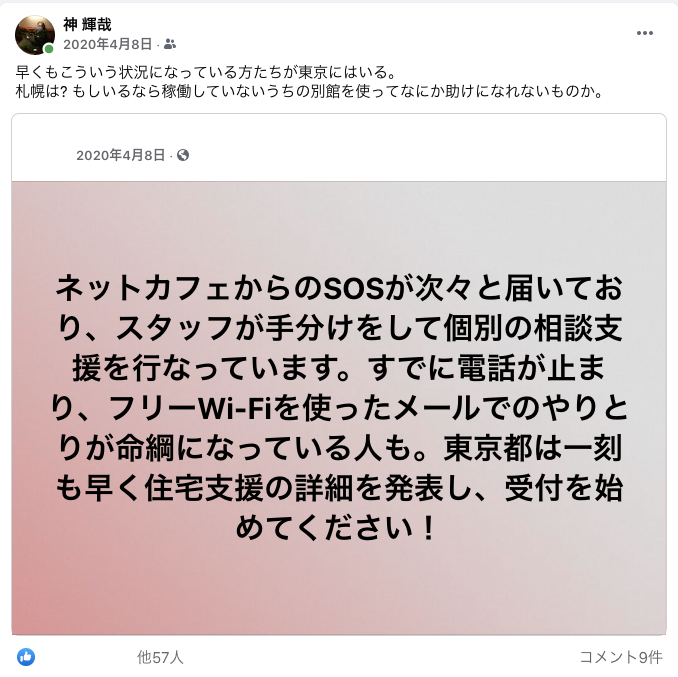Click 住宅支援 in the shared post text

204,488
